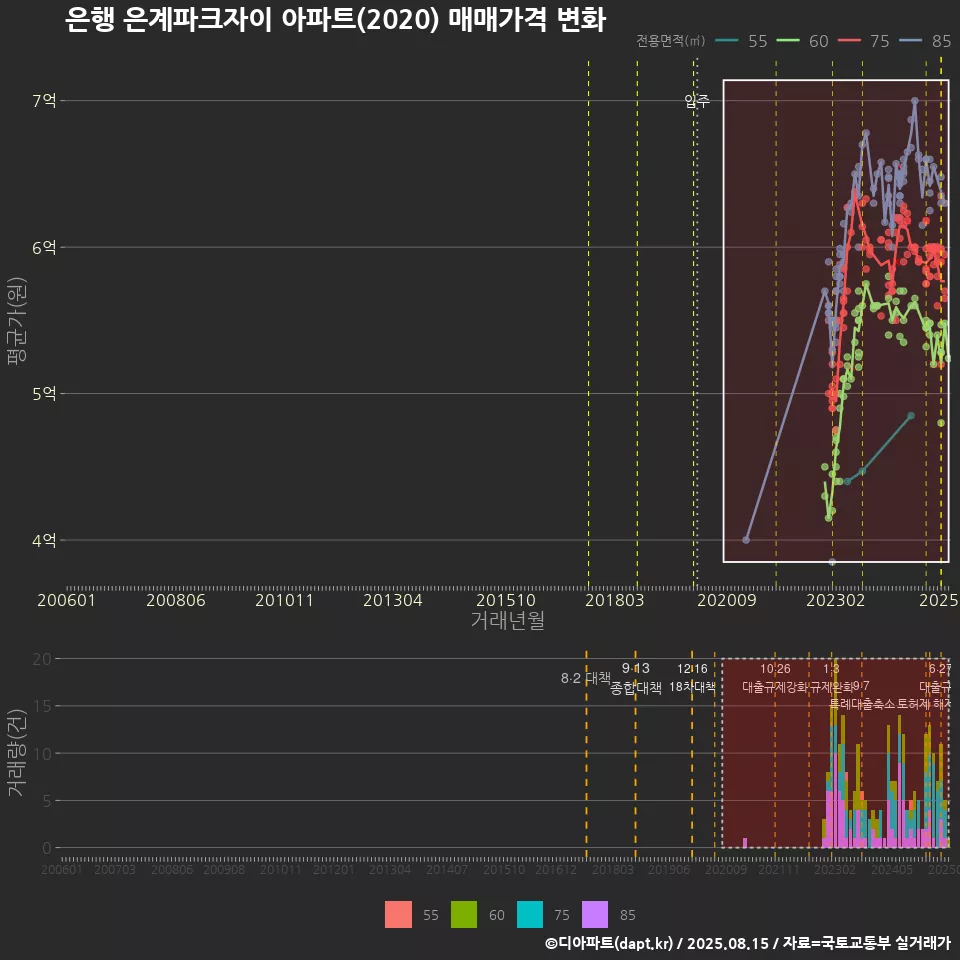Click the 200601 label on price chart axis
Viewport: 960px width, 960px height.
coord(66,600)
